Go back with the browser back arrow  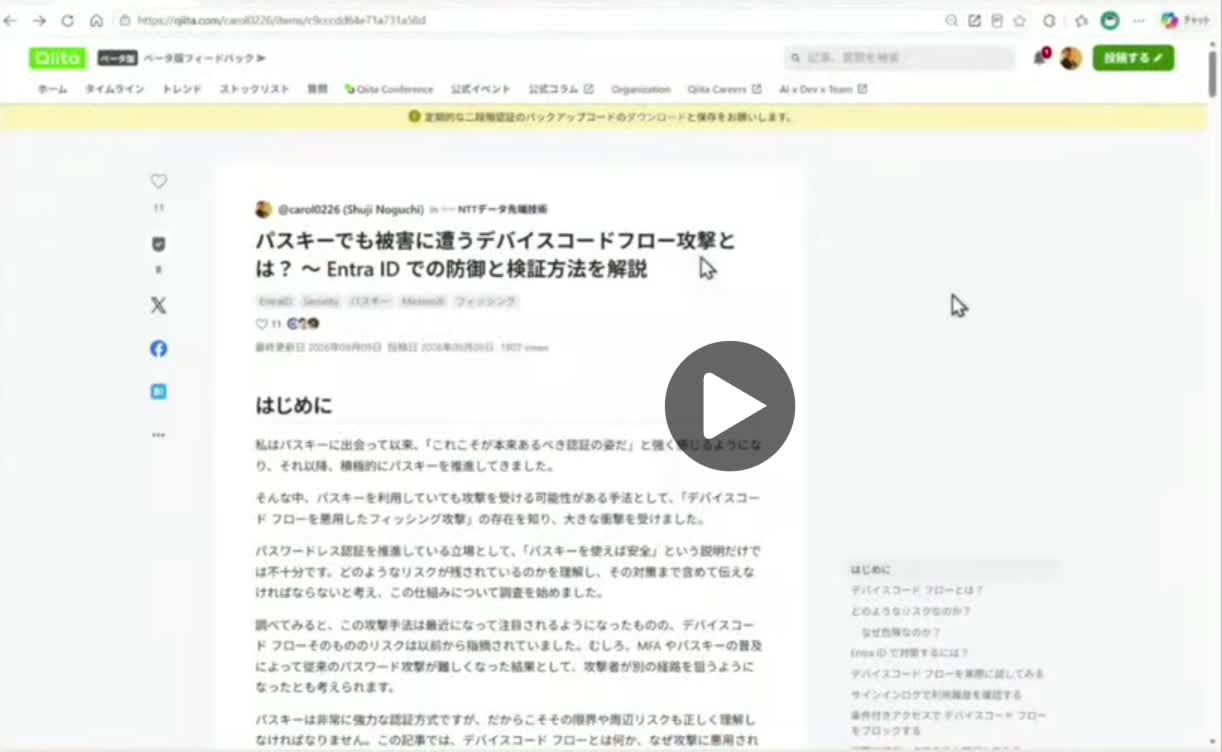[11, 20]
